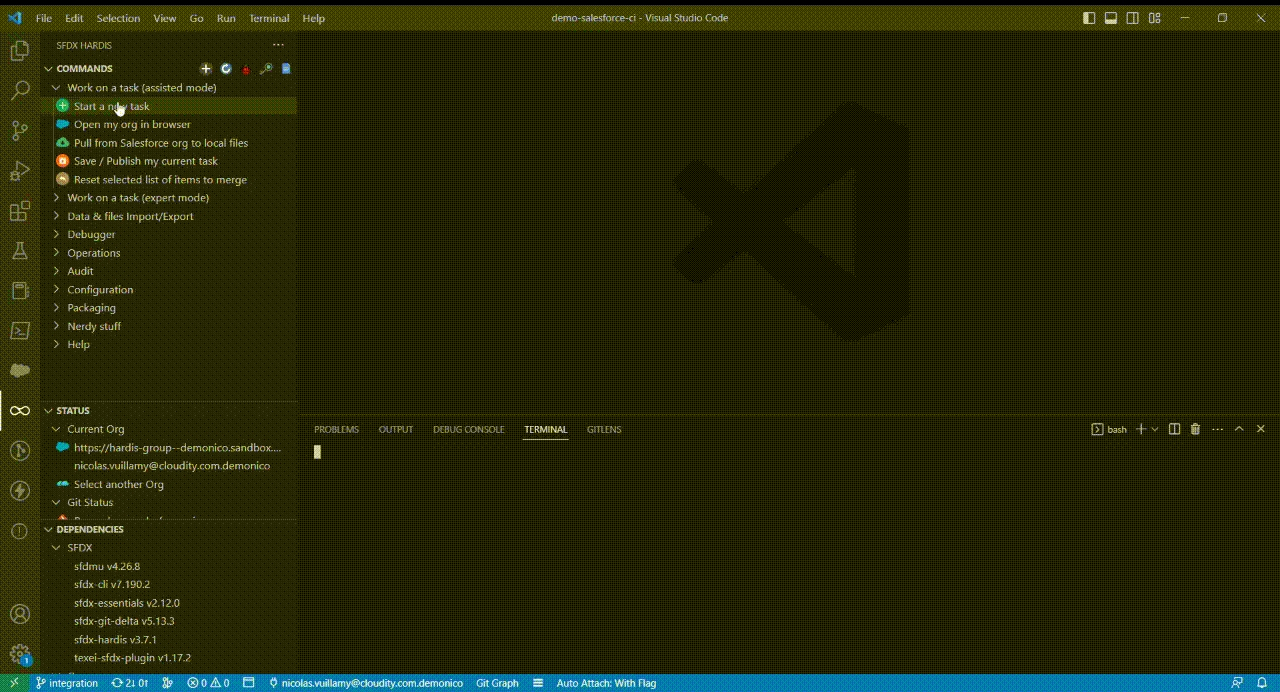Synchronize changes in the status bar
Viewport: 1280px width, 692px height.
pyautogui.click(x=130, y=683)
